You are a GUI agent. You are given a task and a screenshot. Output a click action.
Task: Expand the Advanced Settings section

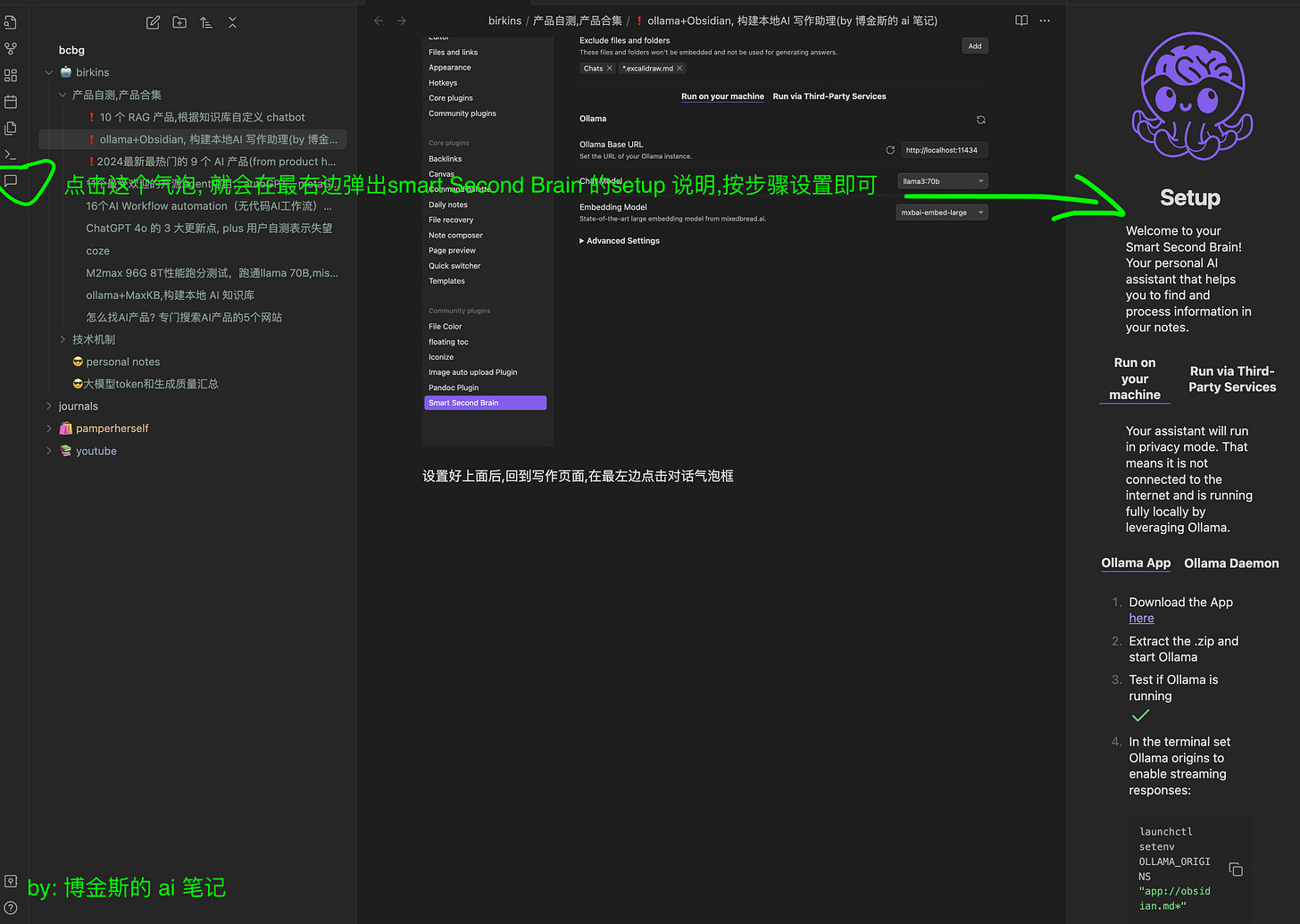tap(619, 240)
